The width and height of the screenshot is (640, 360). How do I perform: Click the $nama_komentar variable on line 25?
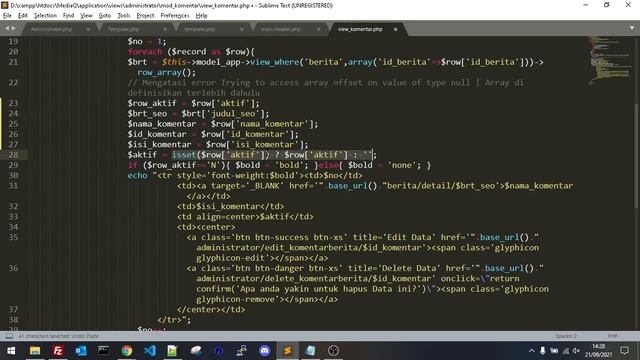pyautogui.click(x=162, y=124)
